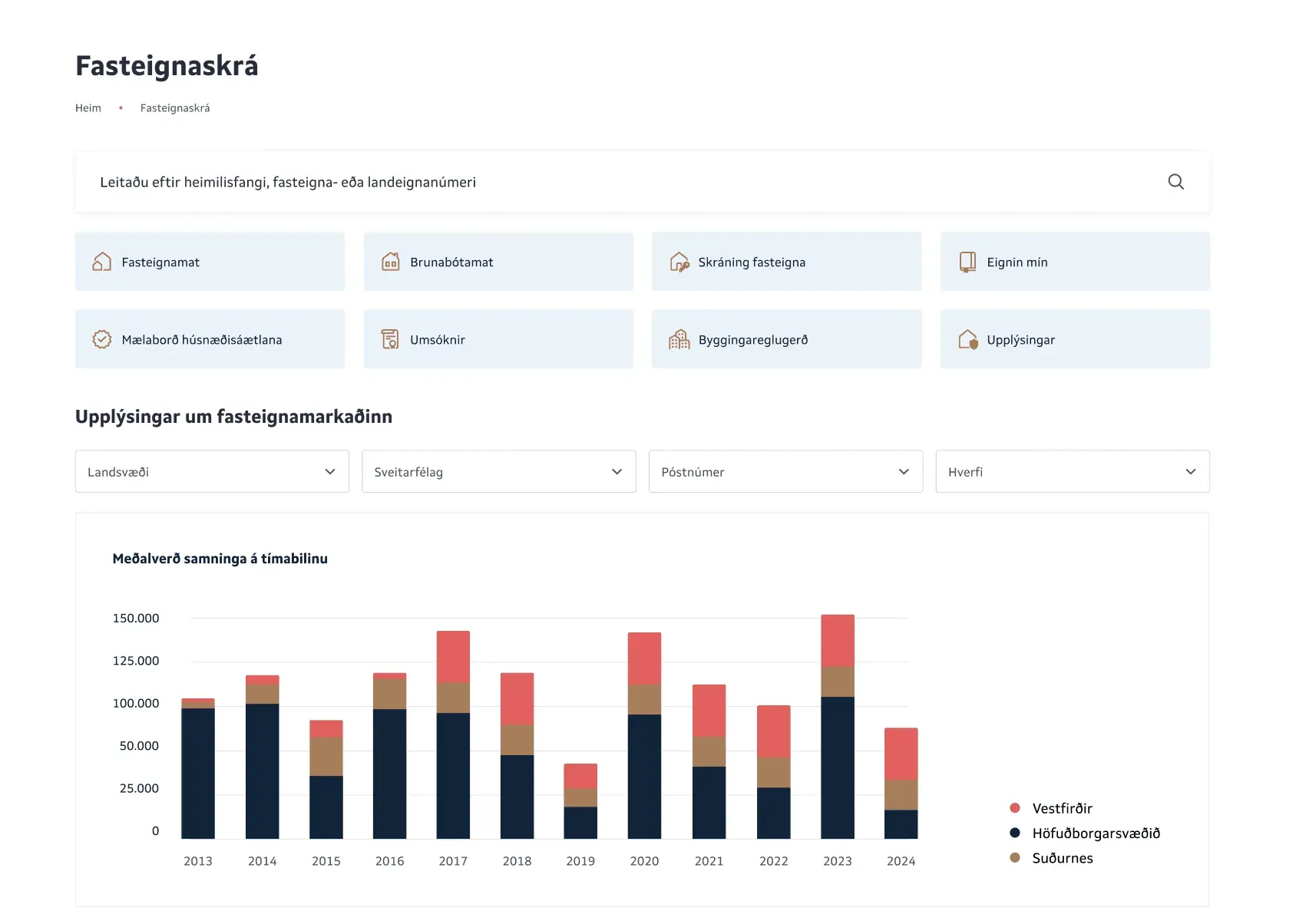
Task: Click the Mælaborð húsnæðisáætlana badge icon
Action: tap(102, 339)
